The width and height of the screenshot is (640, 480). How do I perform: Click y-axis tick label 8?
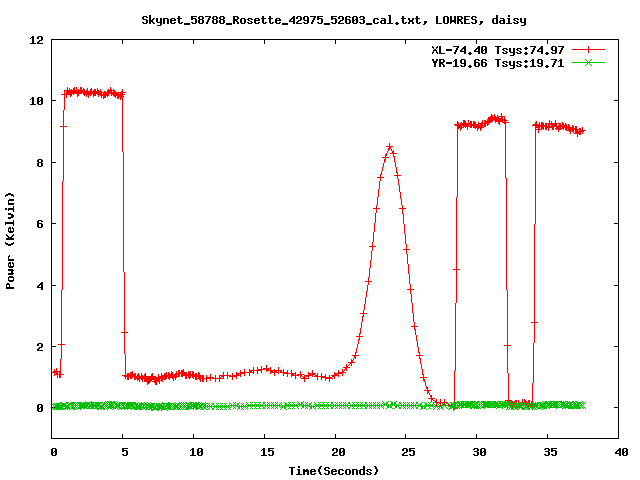pyautogui.click(x=40, y=163)
